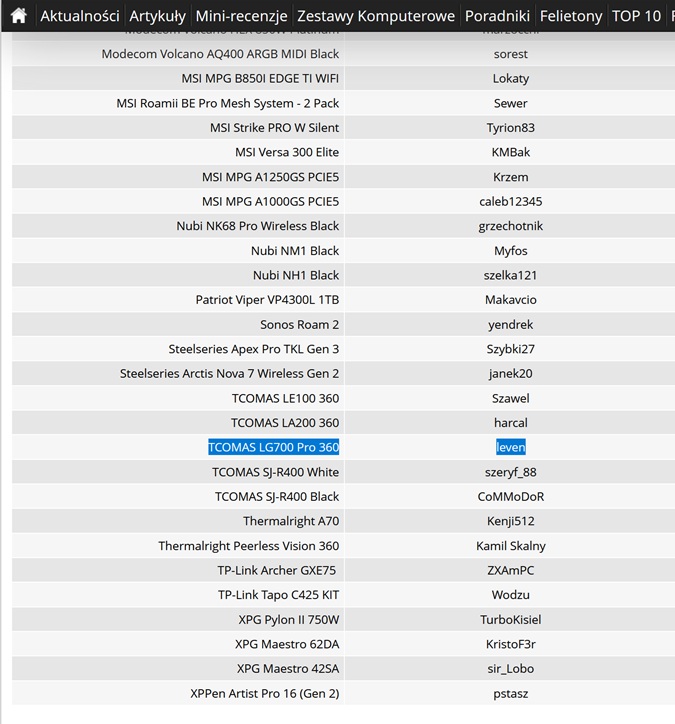The width and height of the screenshot is (675, 724).
Task: Open the Aktualności menu item
Action: [80, 16]
